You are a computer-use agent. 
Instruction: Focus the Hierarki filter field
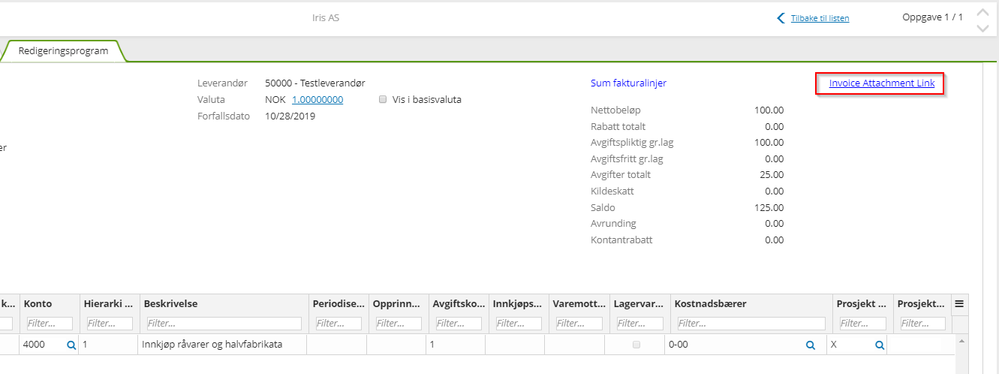110,324
